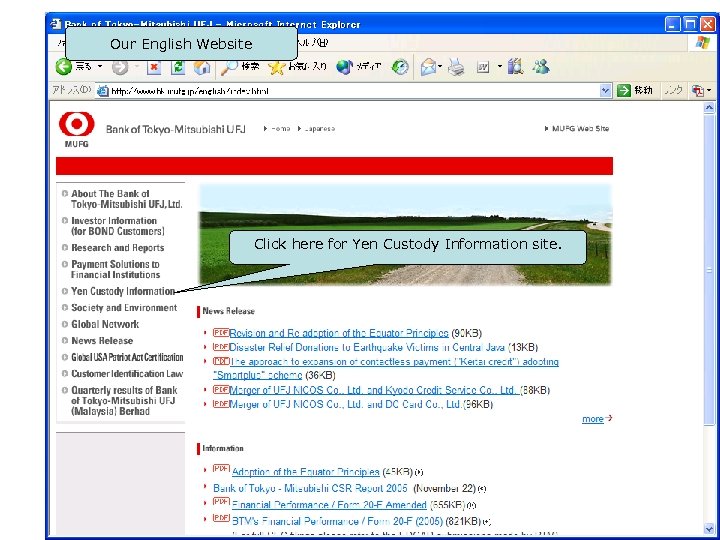Open Adoption of the Equator Principles link
This screenshot has width=720, height=540.
click(x=305, y=472)
